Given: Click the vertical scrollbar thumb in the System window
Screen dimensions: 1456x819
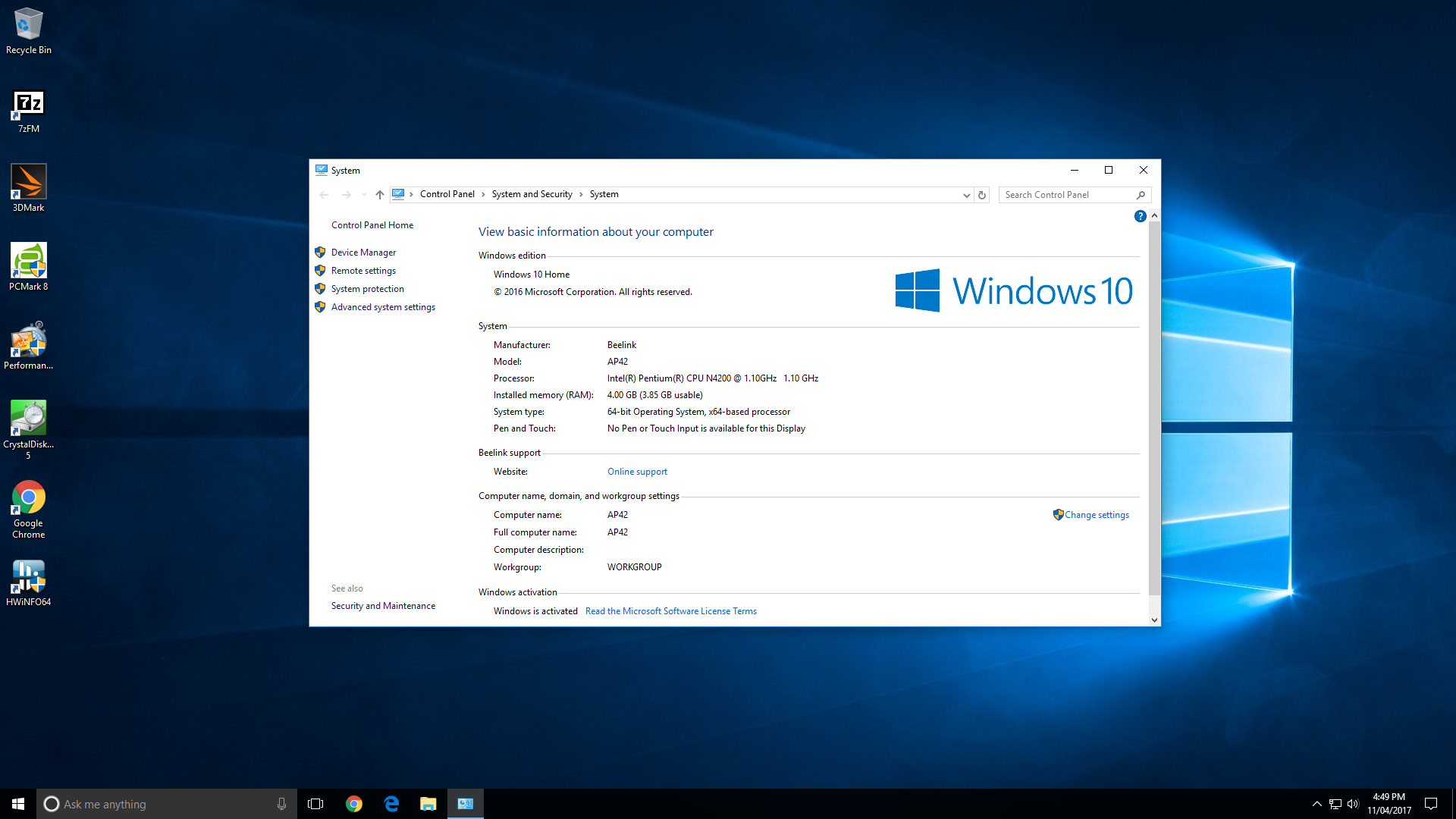Looking at the screenshot, I should 1154,409.
